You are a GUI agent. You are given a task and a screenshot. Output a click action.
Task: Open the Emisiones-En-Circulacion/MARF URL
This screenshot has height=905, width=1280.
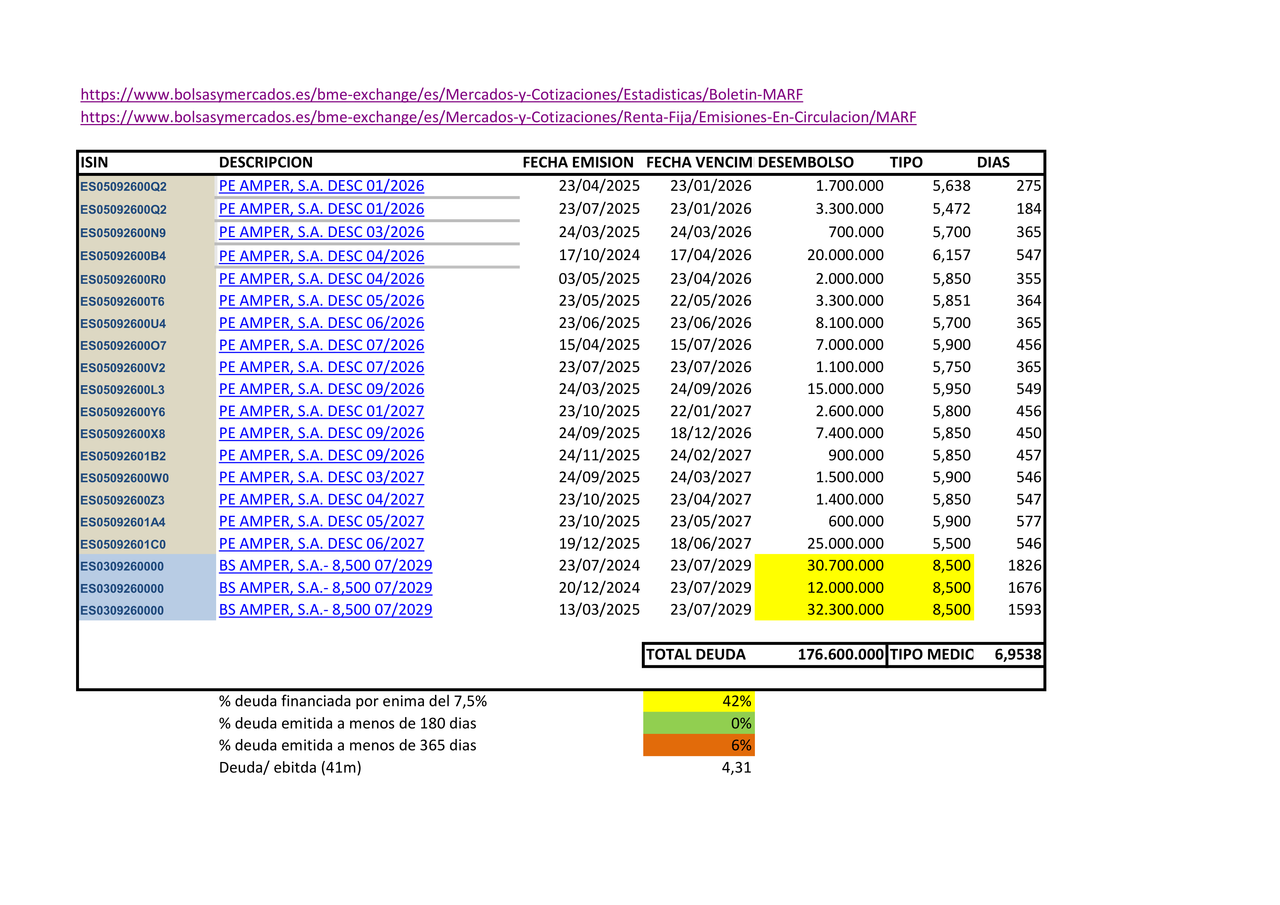pyautogui.click(x=498, y=117)
